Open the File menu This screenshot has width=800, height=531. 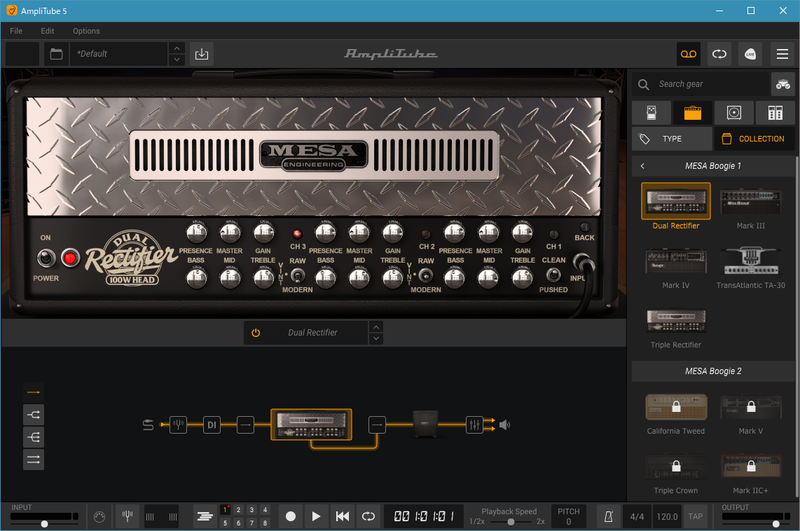(x=16, y=31)
